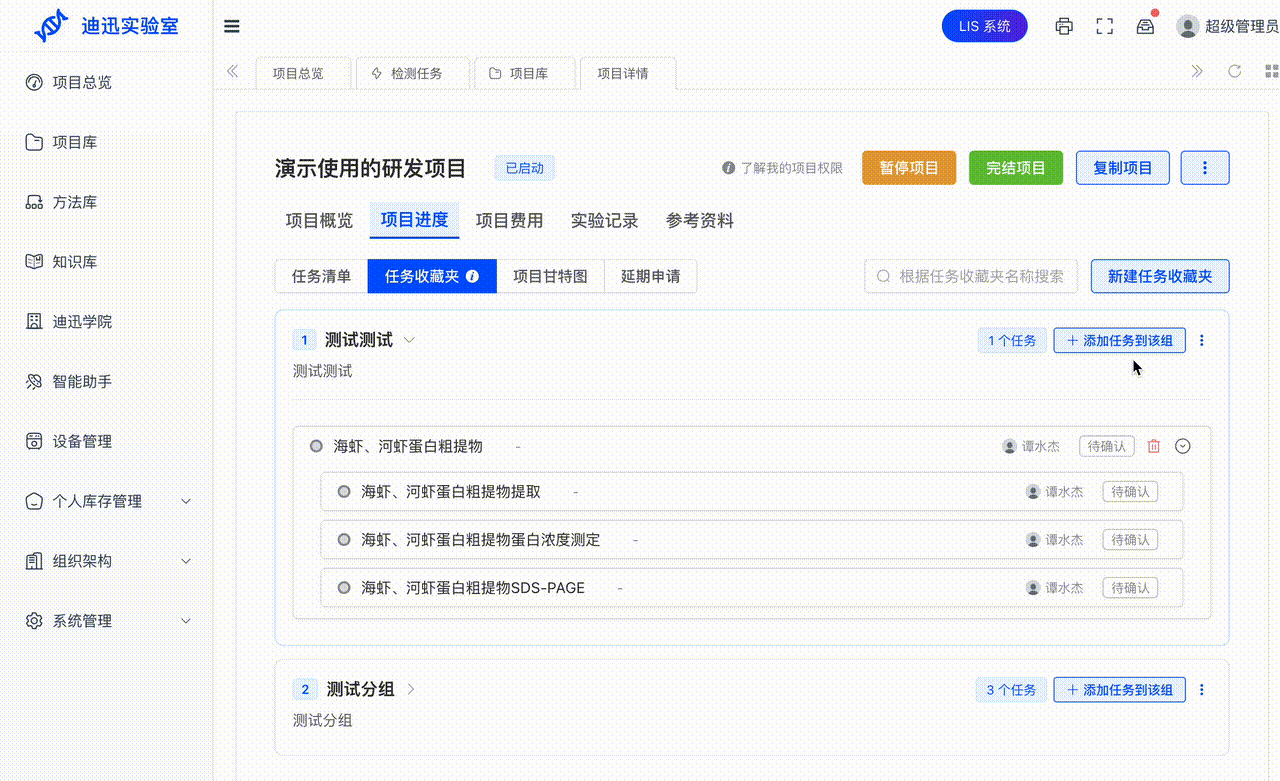Click the 智能助手 sidebar icon
Viewport: 1280px width, 781px height.
pos(34,381)
